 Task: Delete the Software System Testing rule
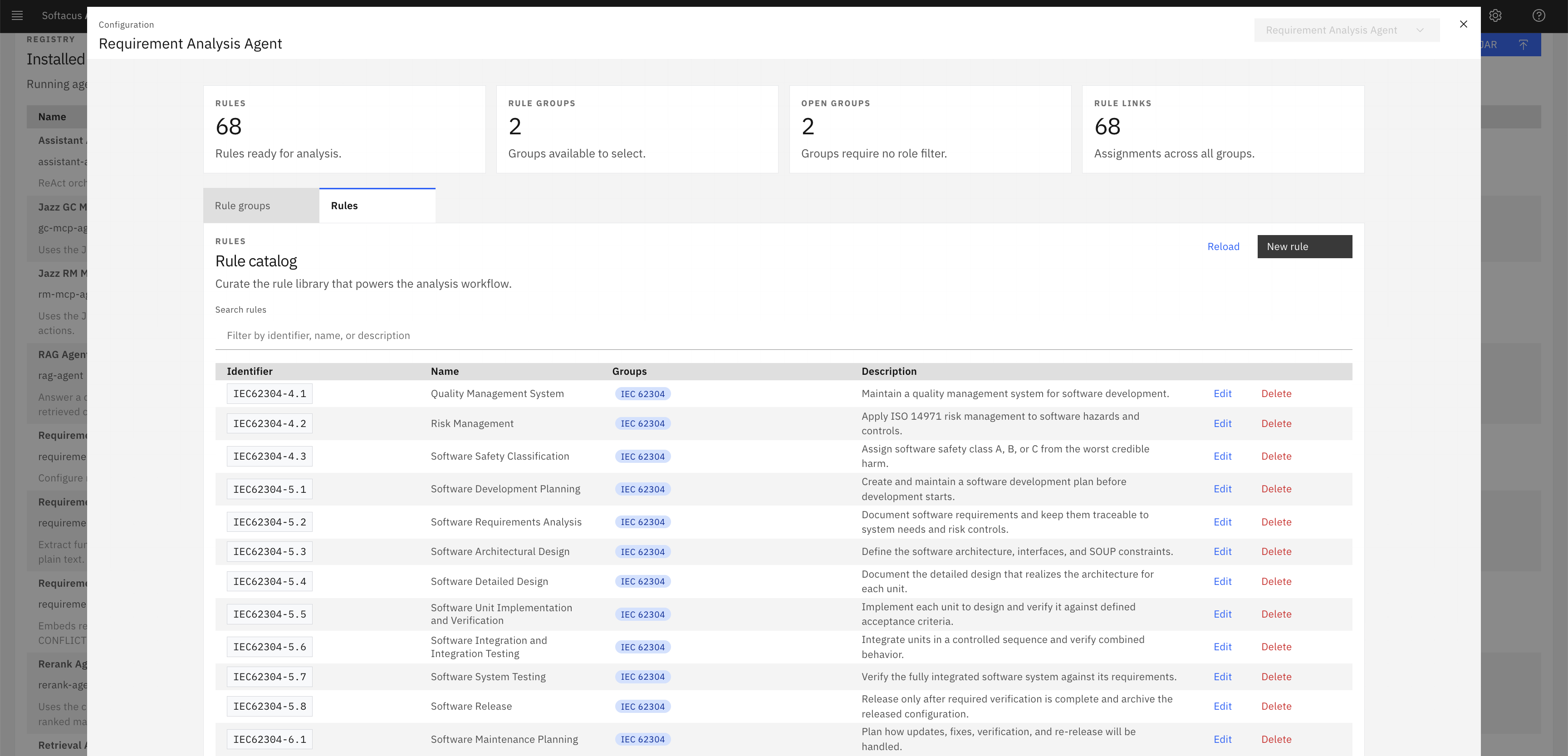[1276, 677]
